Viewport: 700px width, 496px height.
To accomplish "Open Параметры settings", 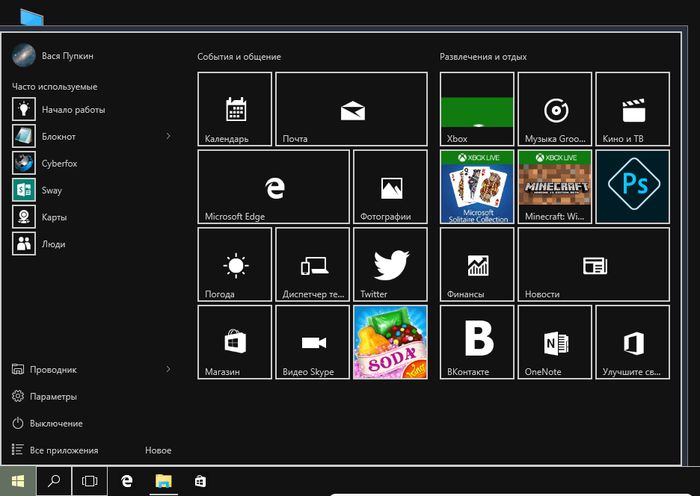I will (x=53, y=397).
